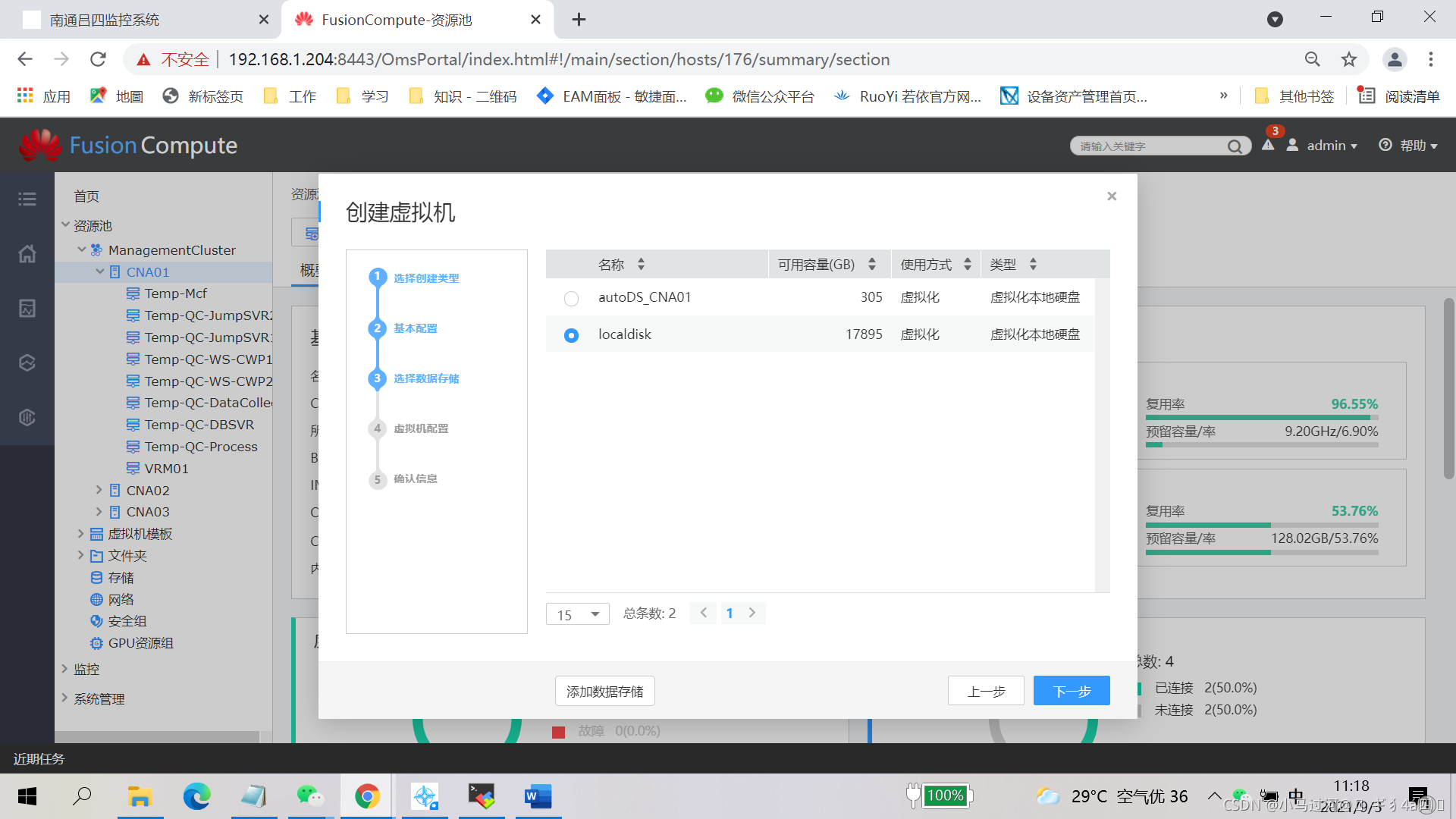The width and height of the screenshot is (1456, 819).
Task: Select the autoDS_CNA01 datastore radio button
Action: point(571,298)
